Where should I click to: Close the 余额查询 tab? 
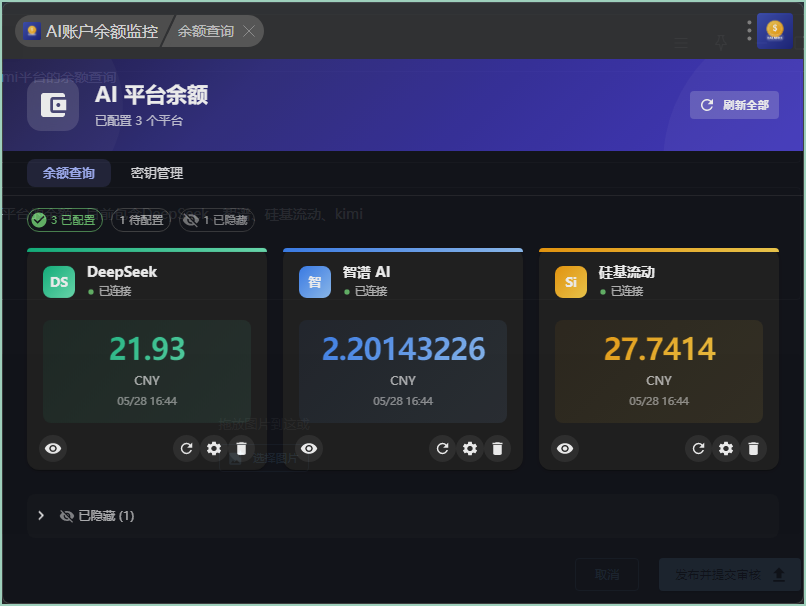[x=249, y=31]
